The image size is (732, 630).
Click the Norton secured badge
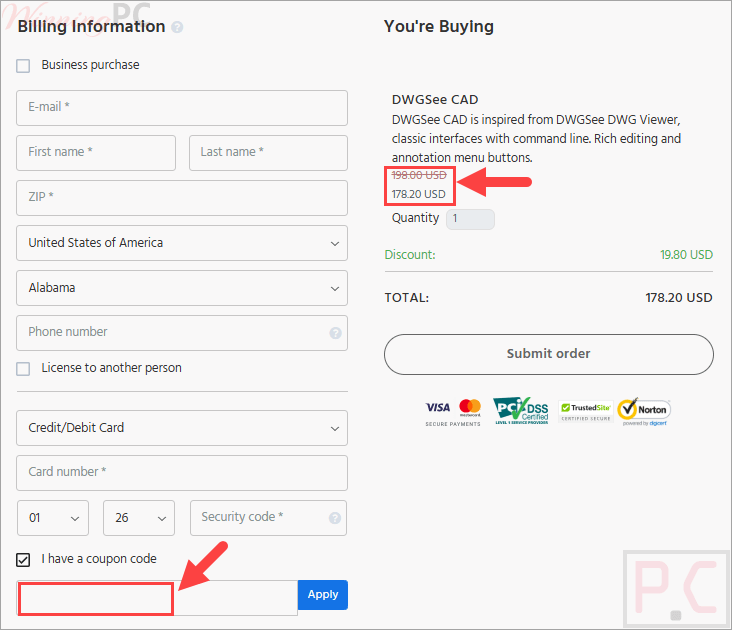tap(644, 412)
